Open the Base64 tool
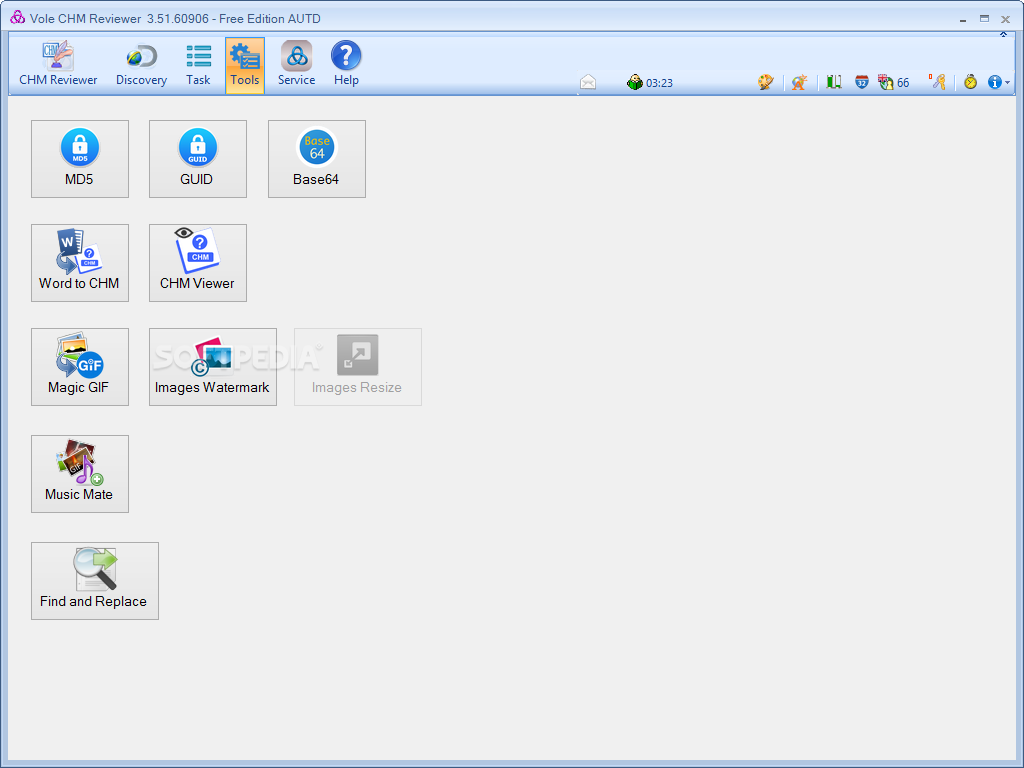This screenshot has height=768, width=1024. click(x=317, y=159)
